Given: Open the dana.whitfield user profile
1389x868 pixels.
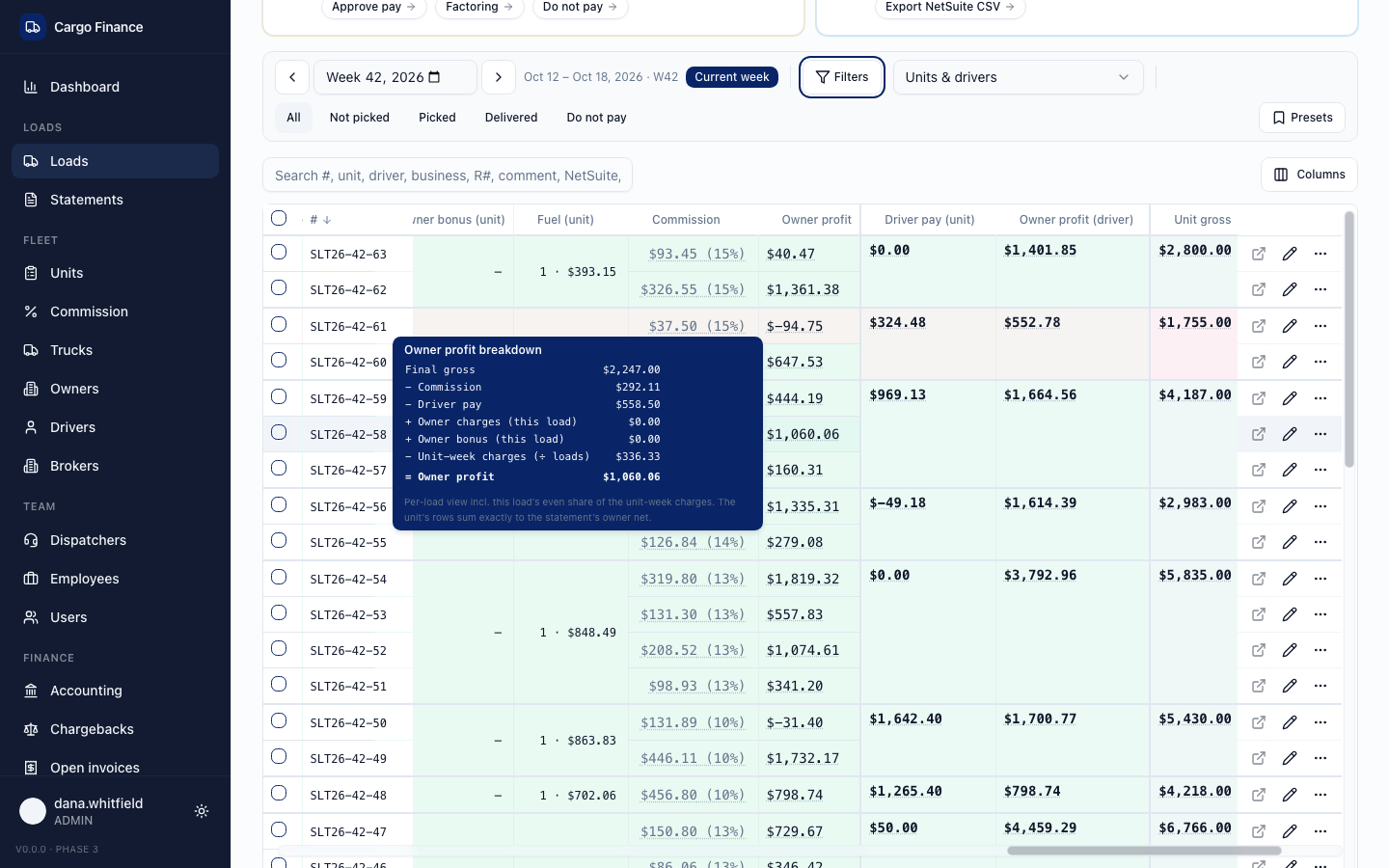Looking at the screenshot, I should (98, 811).
